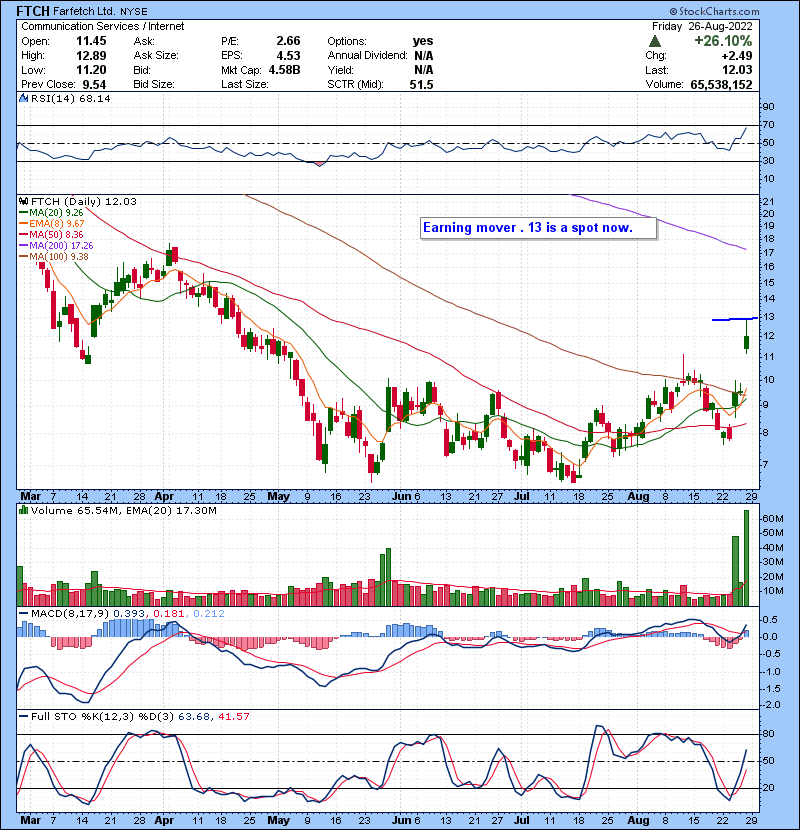This screenshot has height=830, width=800.
Task: Click the FTCH (Daily) 12.03 chart label
Action: click(x=84, y=201)
